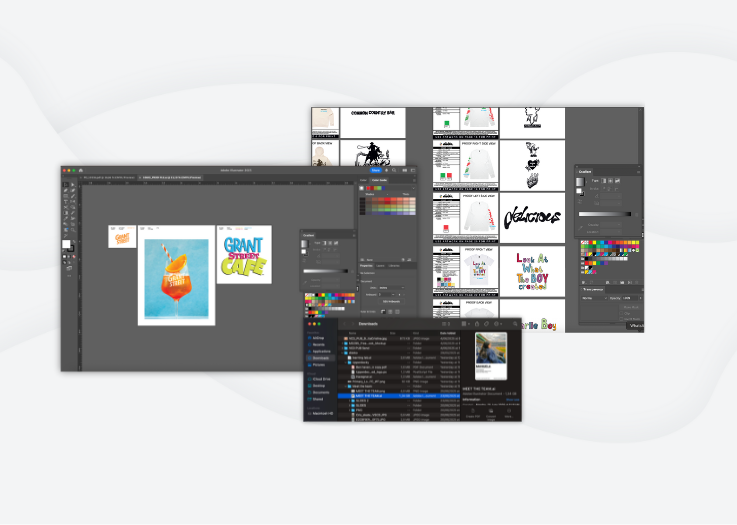The image size is (737, 525).
Task: Open the search icon in Illustrator title bar
Action: point(394,170)
